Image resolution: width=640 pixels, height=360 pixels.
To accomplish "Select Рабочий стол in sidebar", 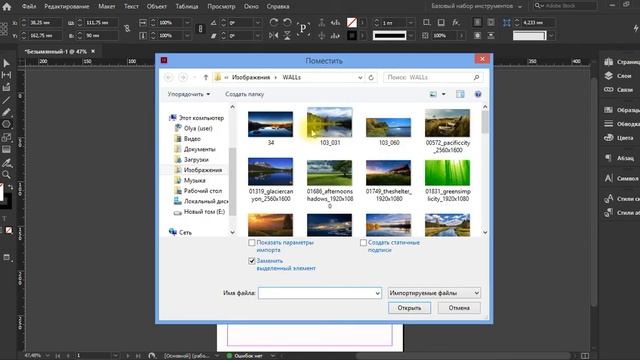I will [203, 191].
